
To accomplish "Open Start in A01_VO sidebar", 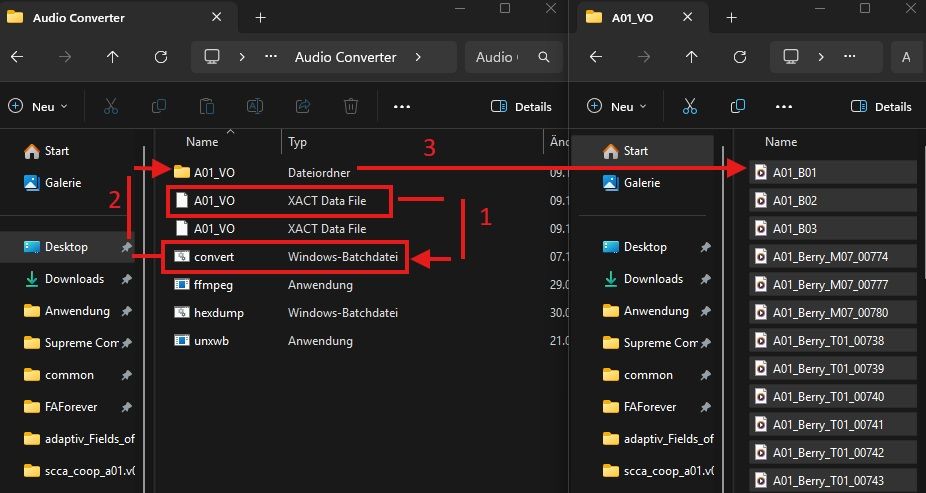I will click(x=643, y=151).
